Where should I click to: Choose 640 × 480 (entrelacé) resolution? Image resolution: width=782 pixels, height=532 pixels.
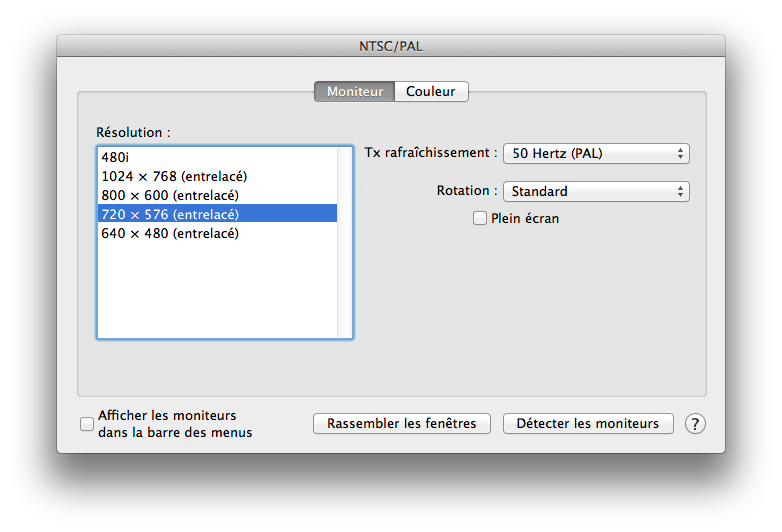point(170,233)
